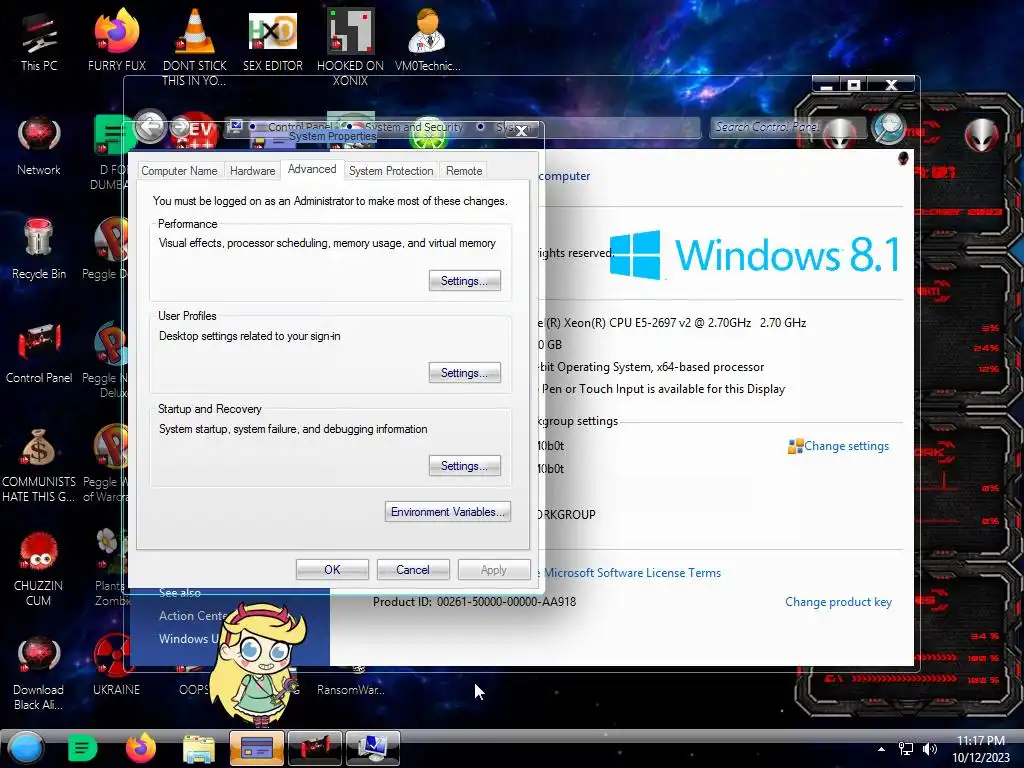
Task: Click the Start orb on taskbar
Action: (26, 748)
